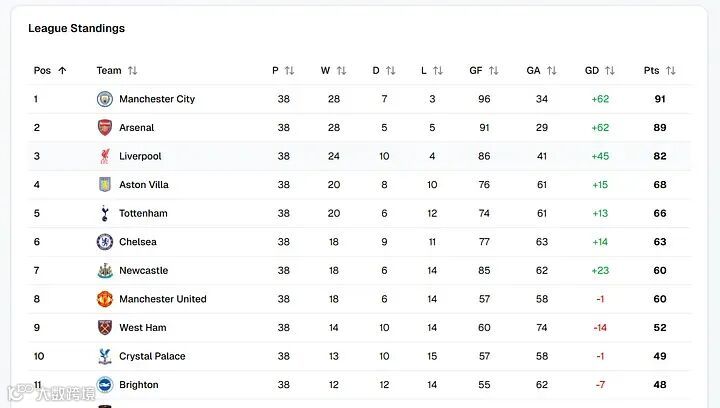Sort by draws using D header
Image resolution: width=720 pixels, height=408 pixels.
click(x=384, y=70)
